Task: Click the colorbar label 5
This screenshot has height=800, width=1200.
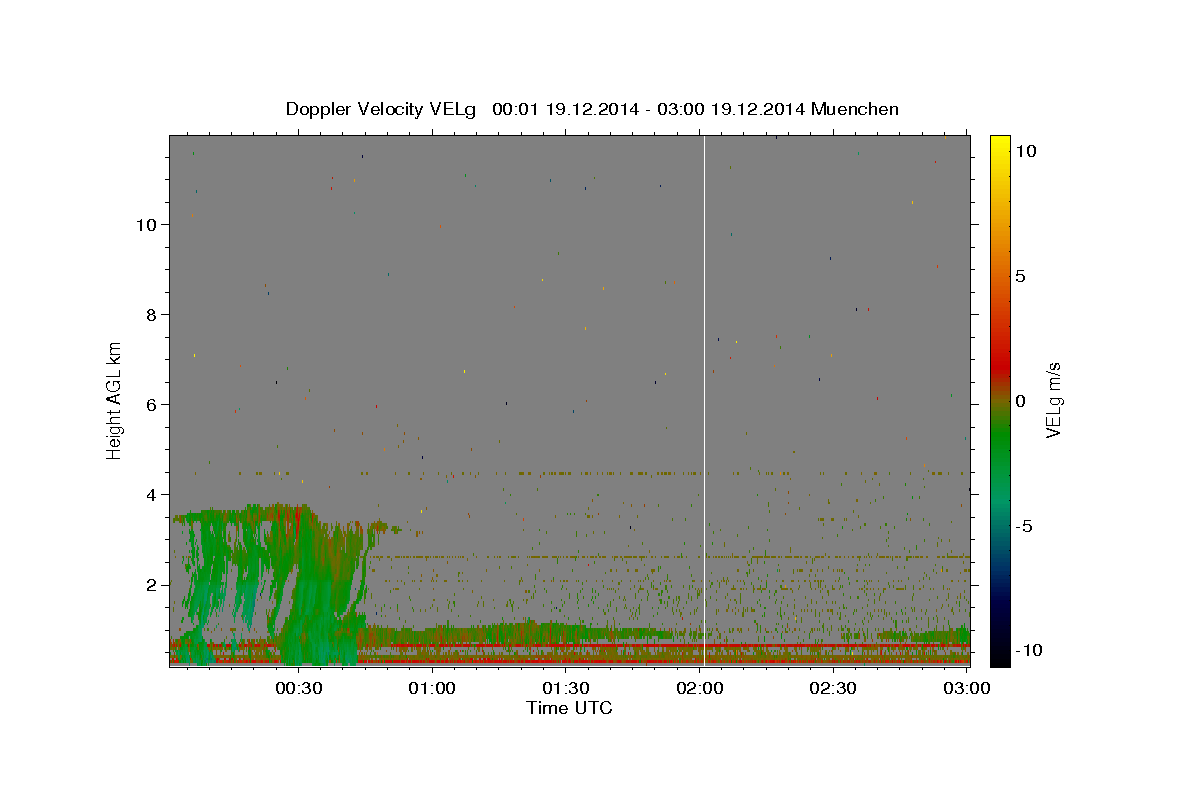Action: tap(1020, 275)
